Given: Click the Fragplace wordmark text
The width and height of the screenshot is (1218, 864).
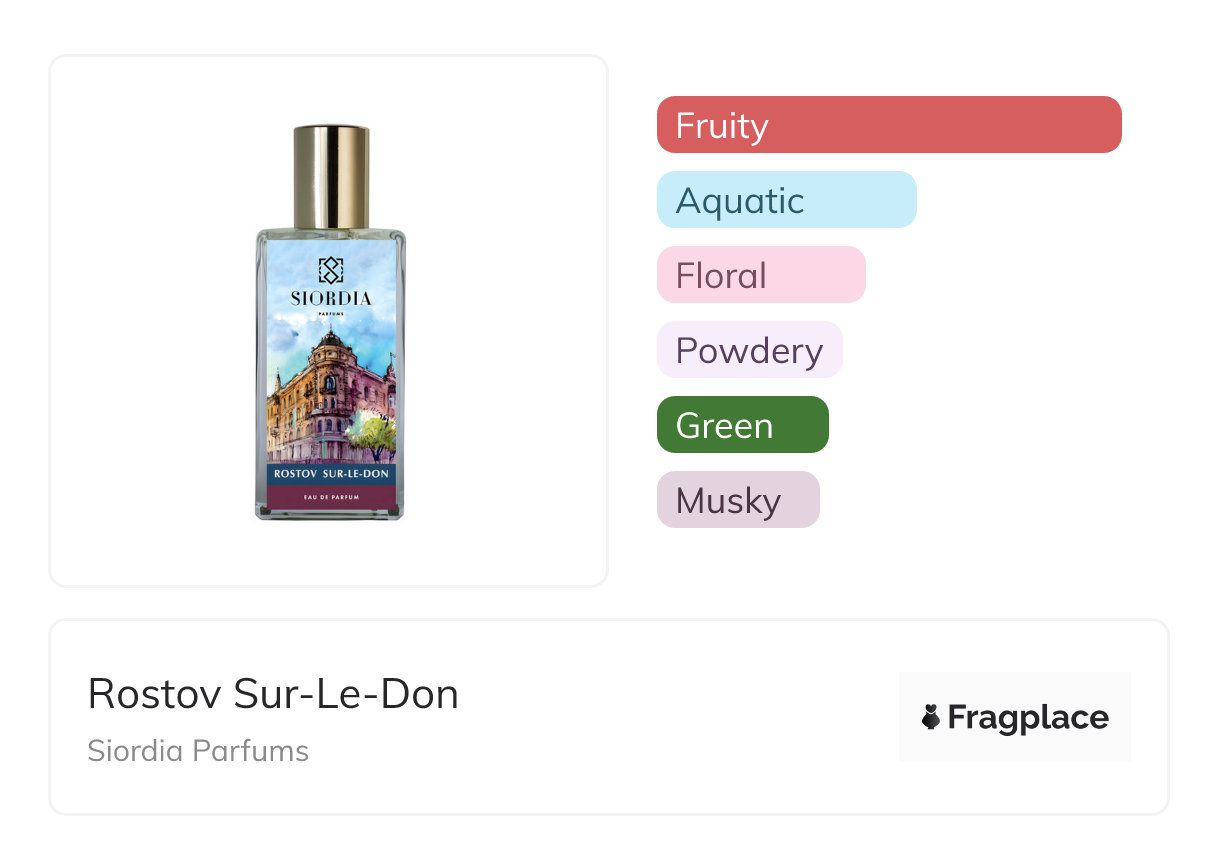Looking at the screenshot, I should click(1028, 718).
